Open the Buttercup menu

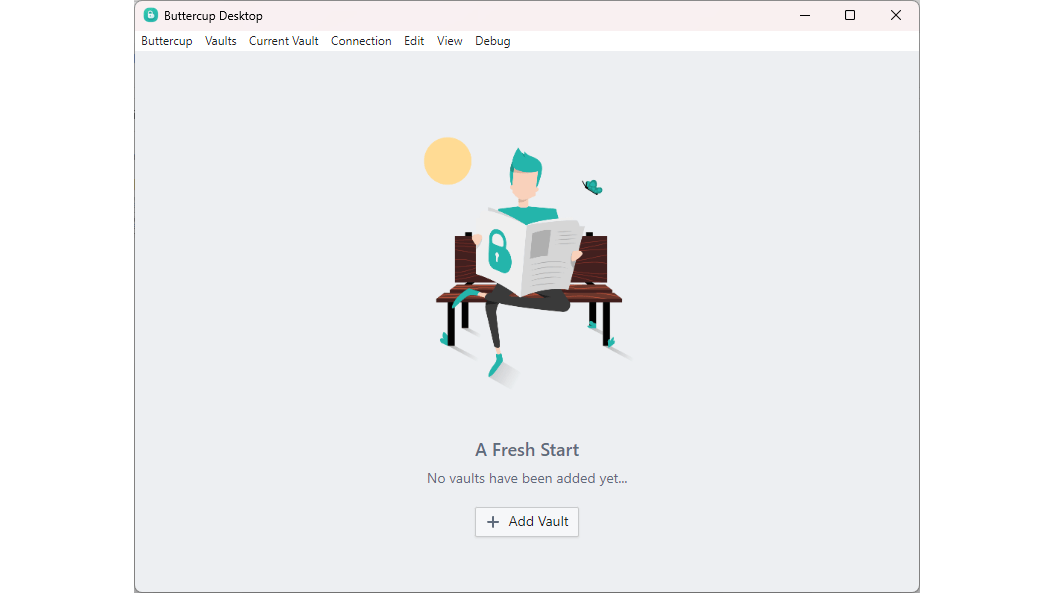167,41
